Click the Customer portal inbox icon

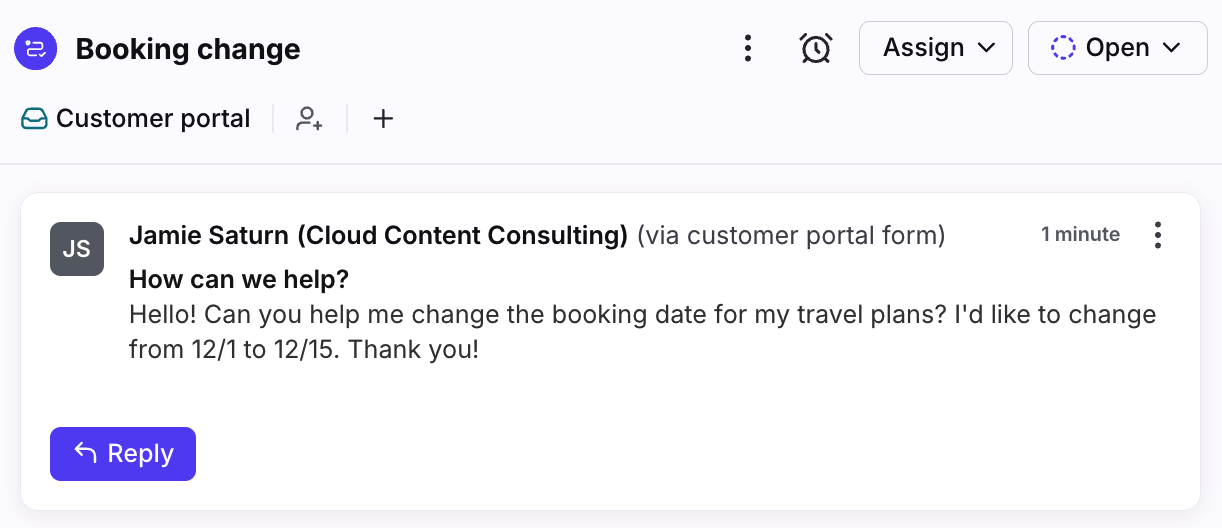[x=35, y=119]
